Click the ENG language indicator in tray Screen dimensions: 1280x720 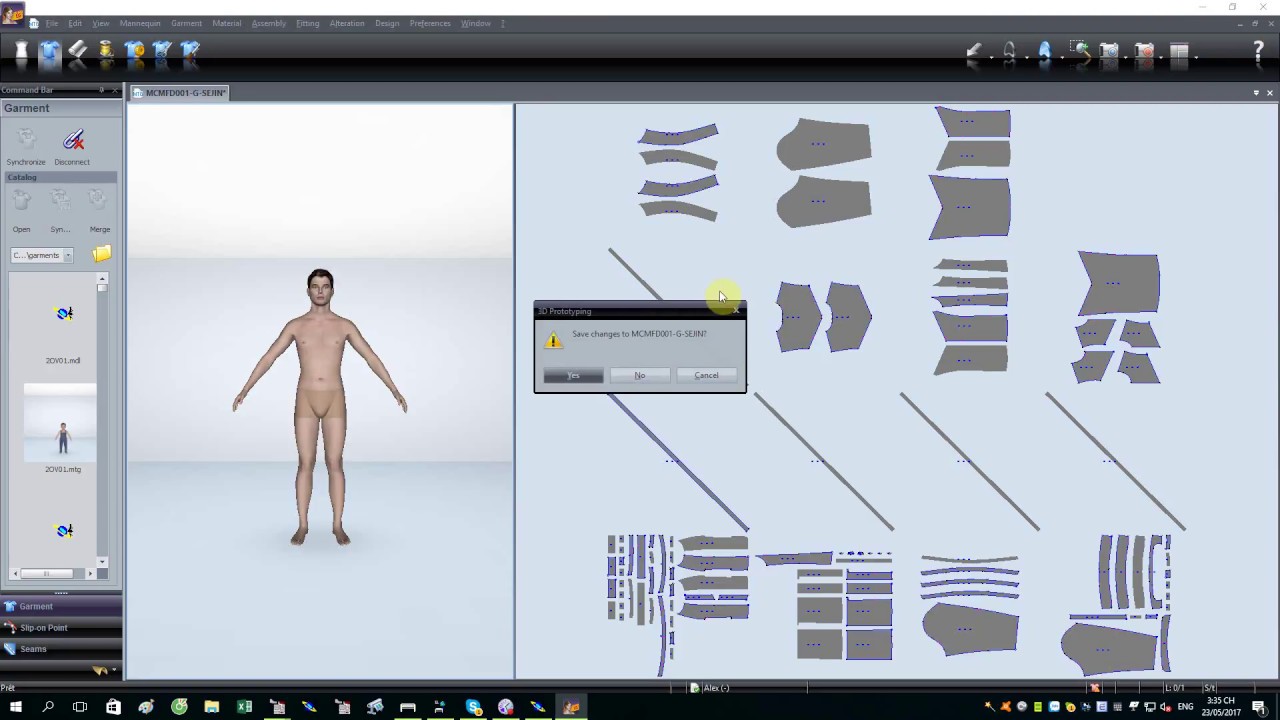point(1186,707)
